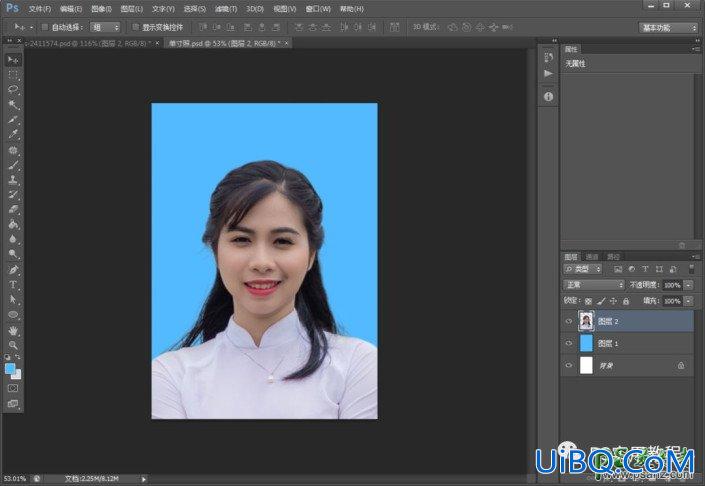Open the History panel icon
This screenshot has height=486, width=705.
[549, 57]
